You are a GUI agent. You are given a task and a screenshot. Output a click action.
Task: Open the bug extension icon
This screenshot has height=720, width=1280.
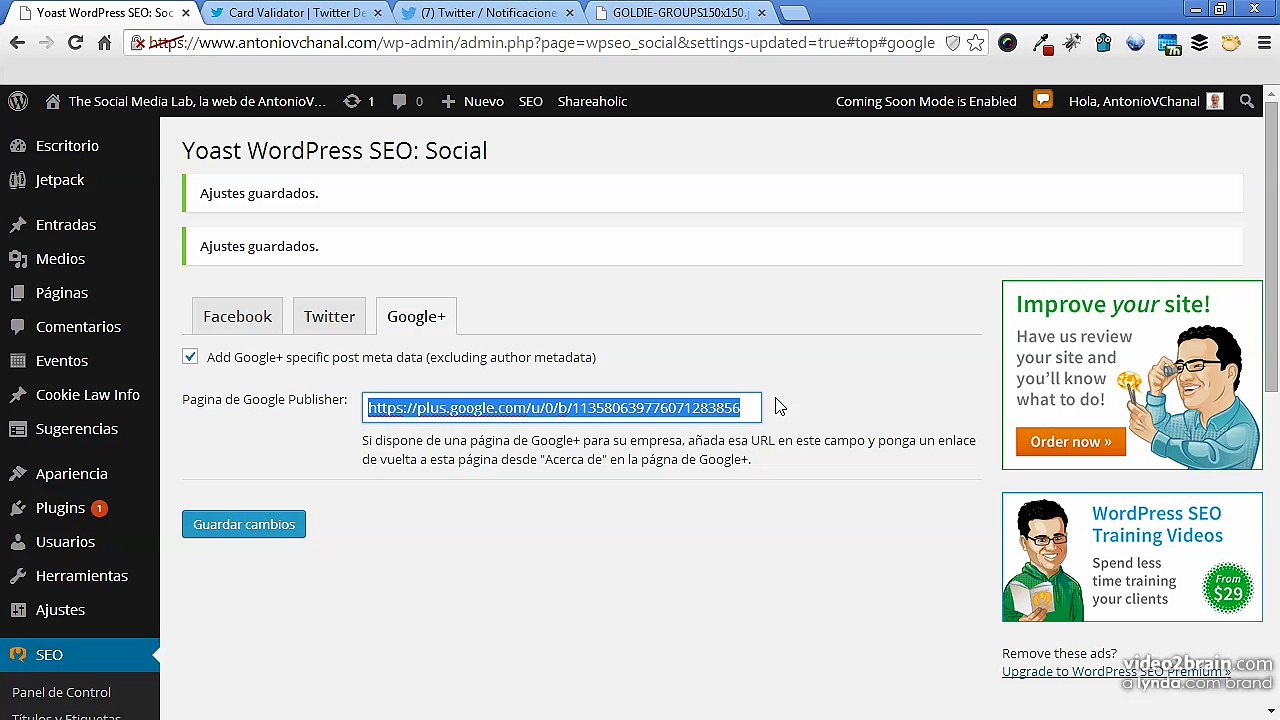point(1072,43)
